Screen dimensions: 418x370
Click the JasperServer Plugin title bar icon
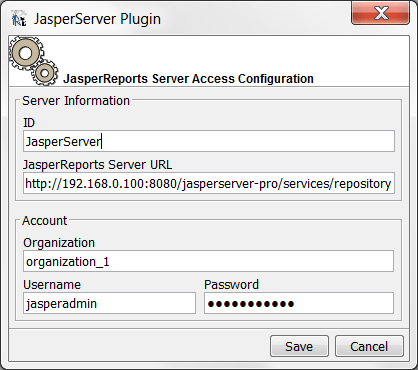(x=19, y=18)
